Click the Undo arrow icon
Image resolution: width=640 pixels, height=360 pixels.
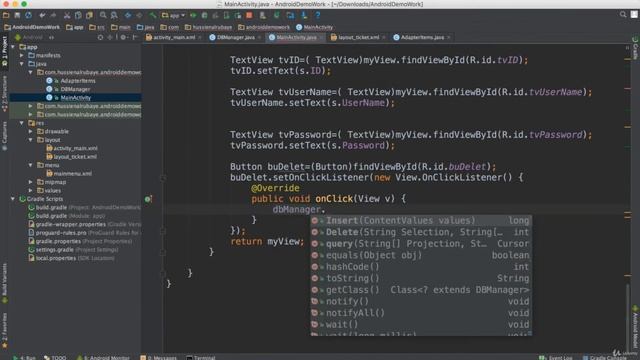pyautogui.click(x=42, y=15)
